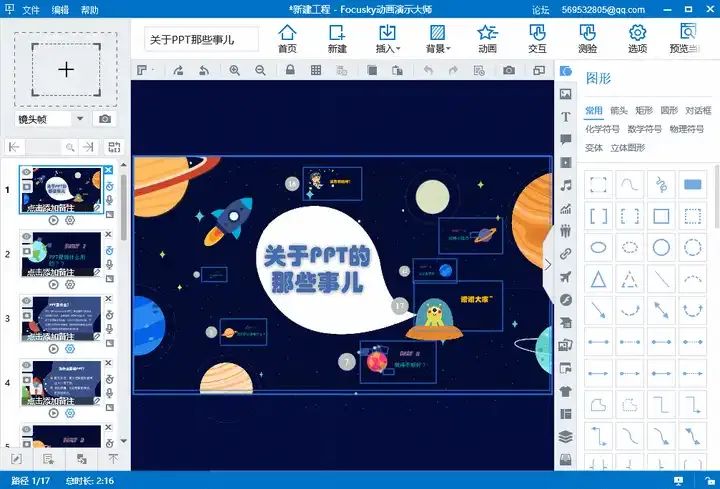
Task: Open the T-shirt theme panel in sidebar
Action: (x=566, y=391)
